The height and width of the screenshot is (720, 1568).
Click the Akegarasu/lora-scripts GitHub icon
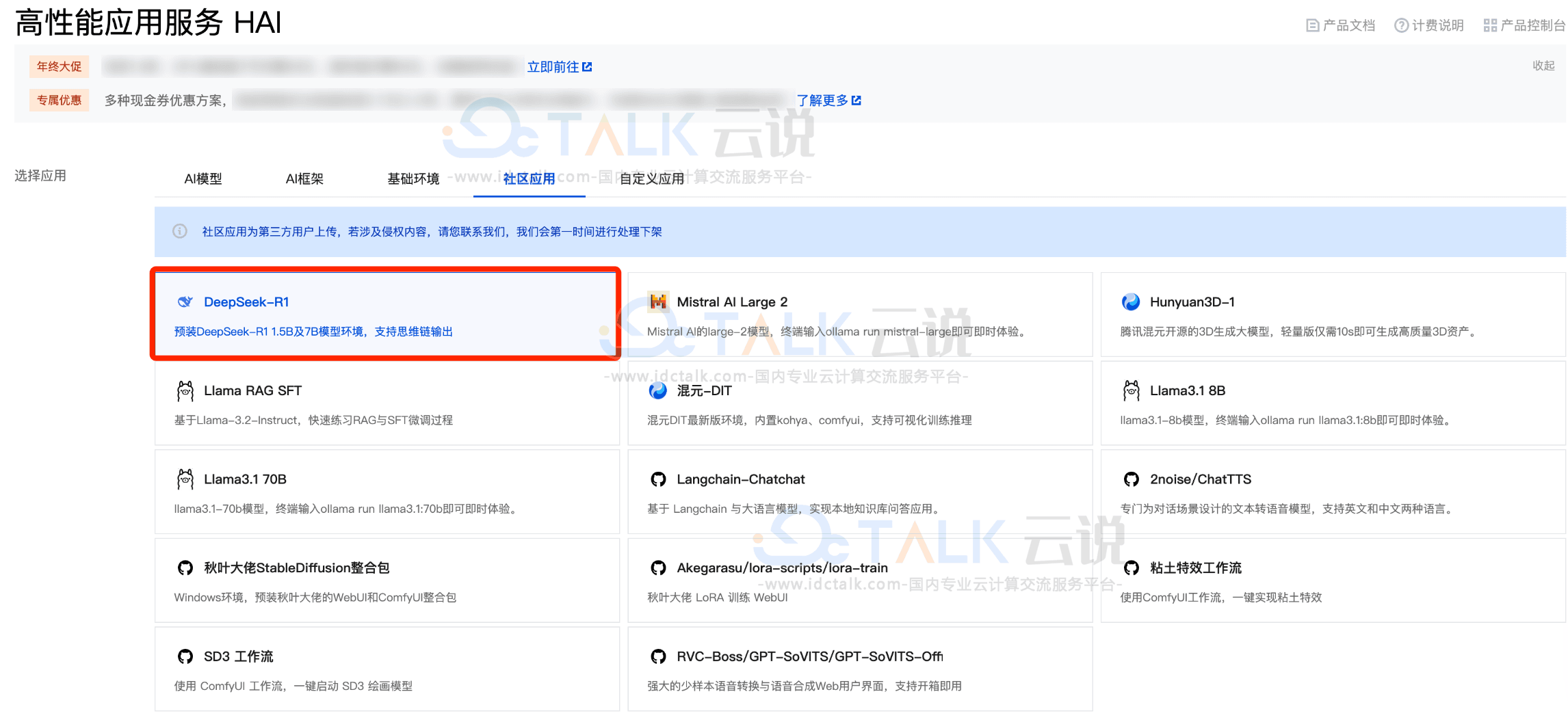(658, 568)
